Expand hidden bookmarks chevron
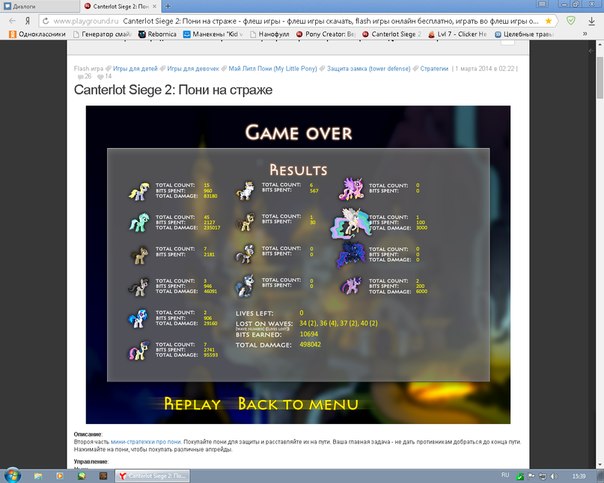Screen dimensions: 604x483 [x=585, y=34]
